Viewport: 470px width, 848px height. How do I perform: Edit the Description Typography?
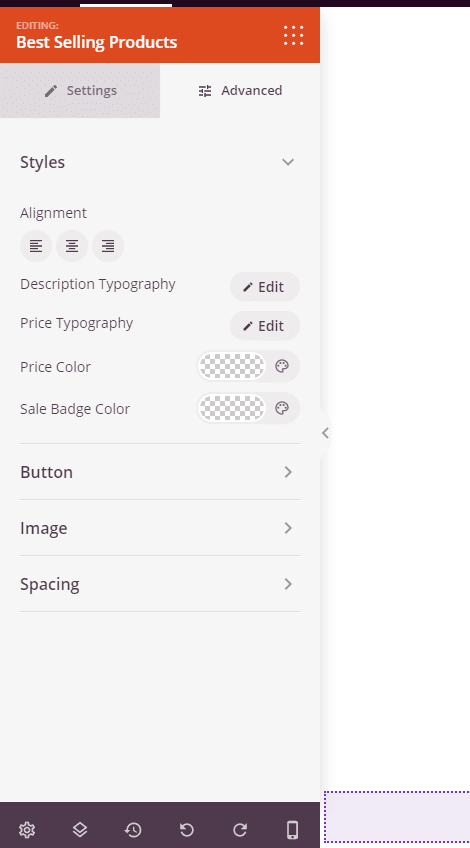tap(265, 287)
